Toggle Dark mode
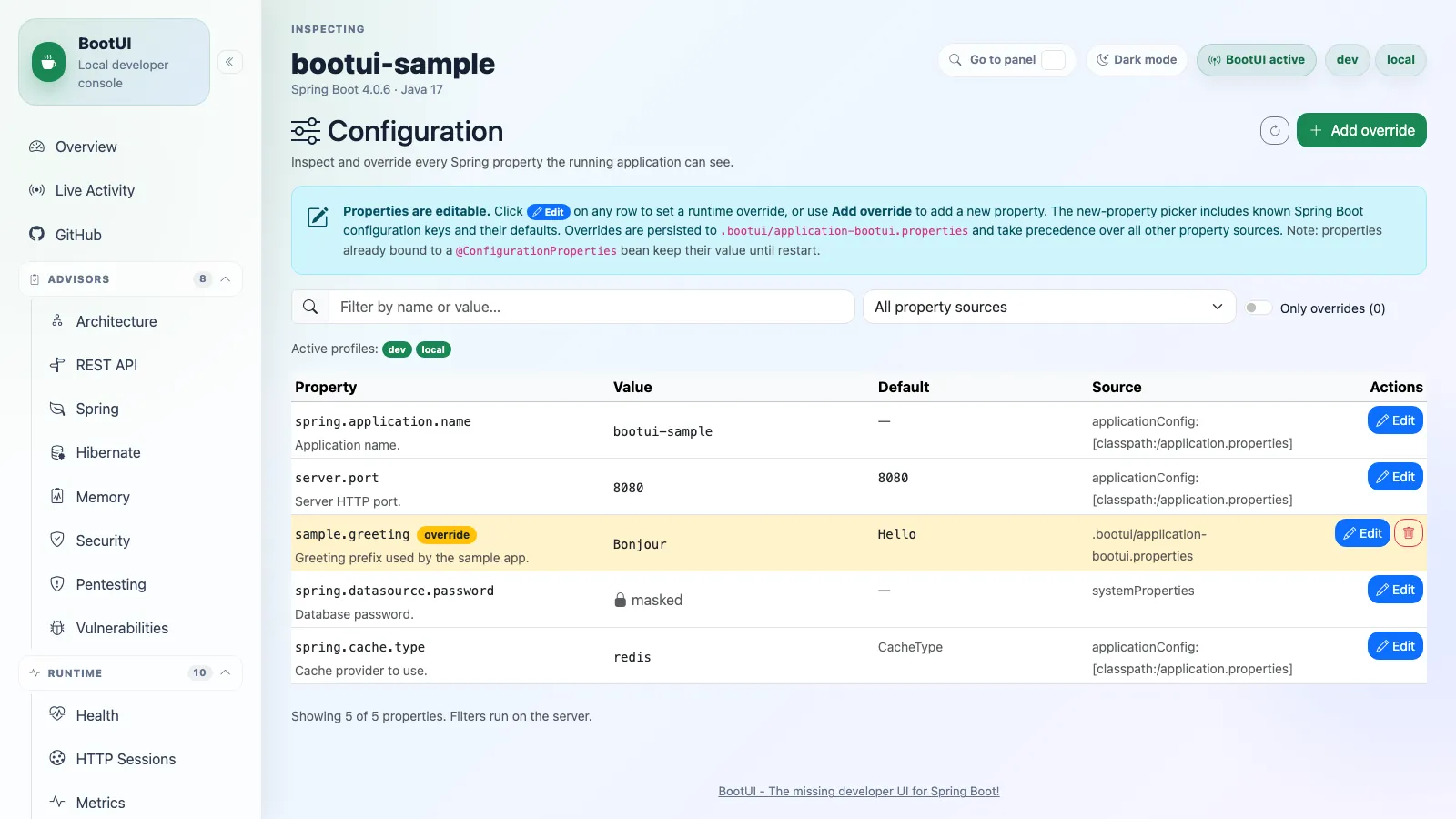The image size is (1456, 819). [1137, 59]
